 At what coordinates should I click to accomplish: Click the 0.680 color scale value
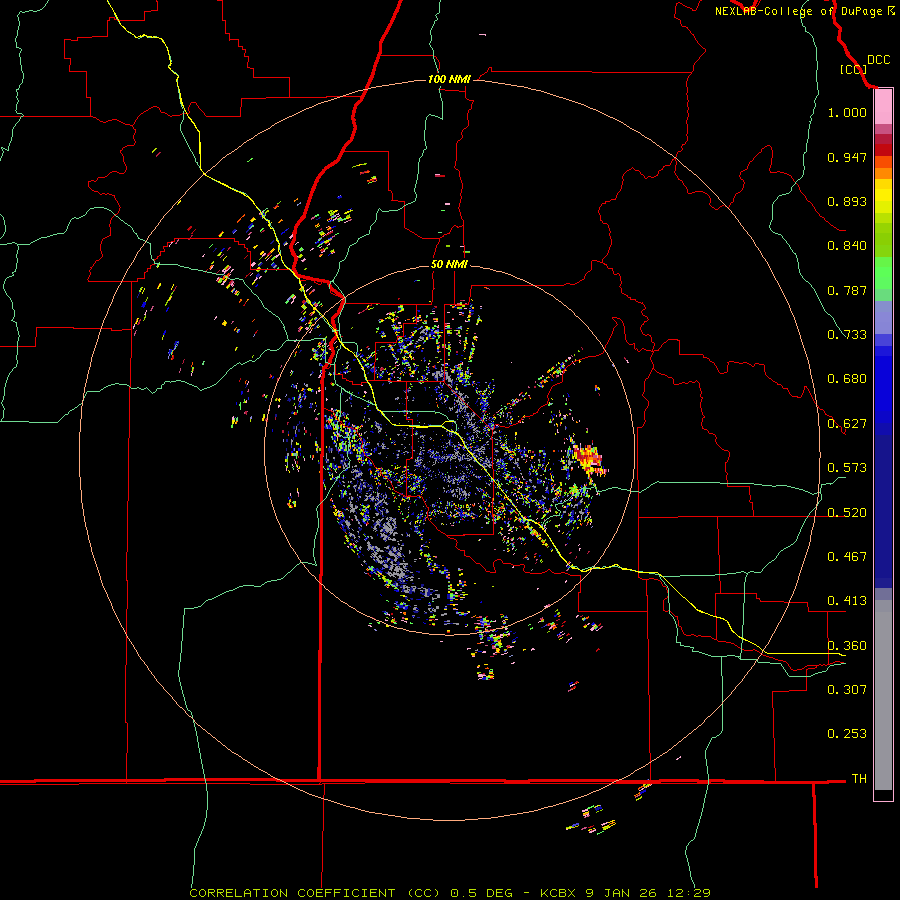click(x=847, y=379)
